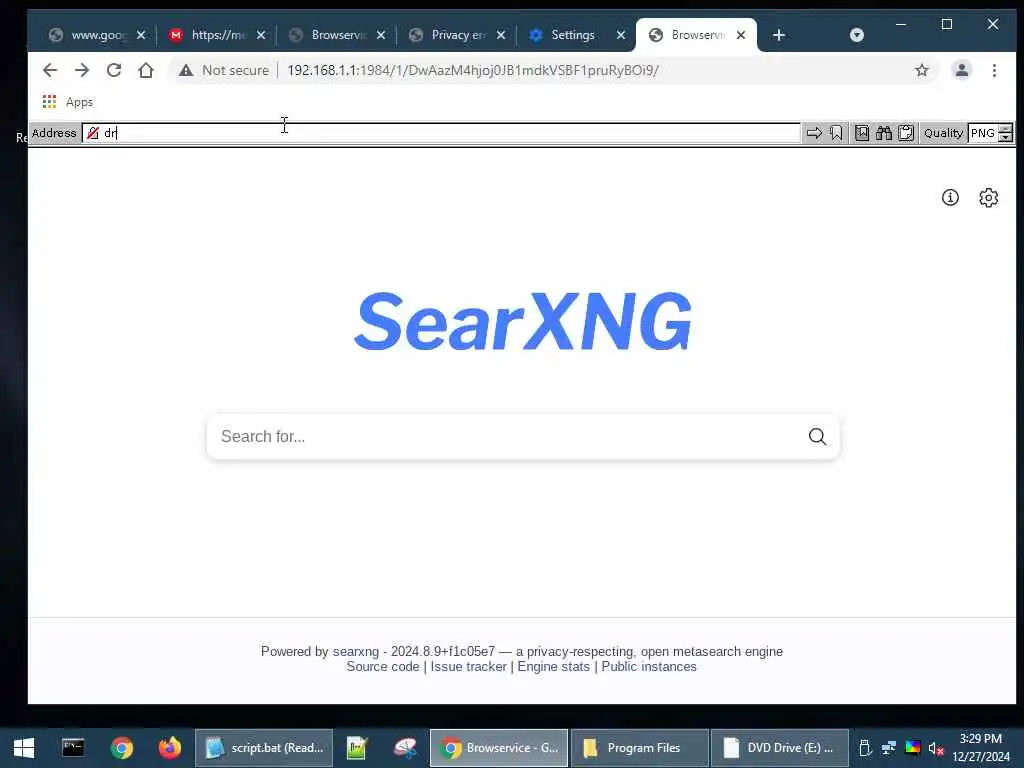Open a new tab with plus button
This screenshot has width=1024, height=768.
point(778,35)
